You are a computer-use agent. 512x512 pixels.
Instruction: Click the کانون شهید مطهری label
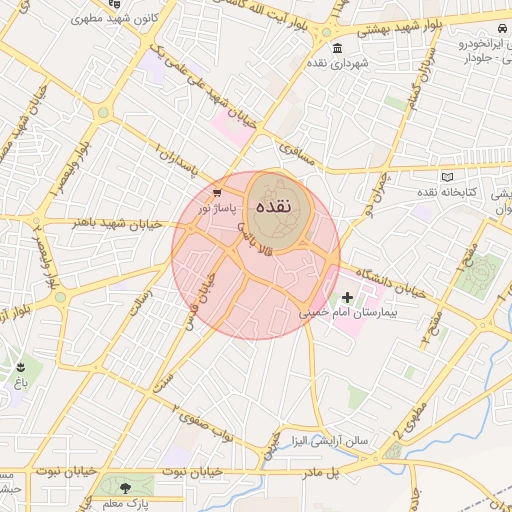pos(115,18)
